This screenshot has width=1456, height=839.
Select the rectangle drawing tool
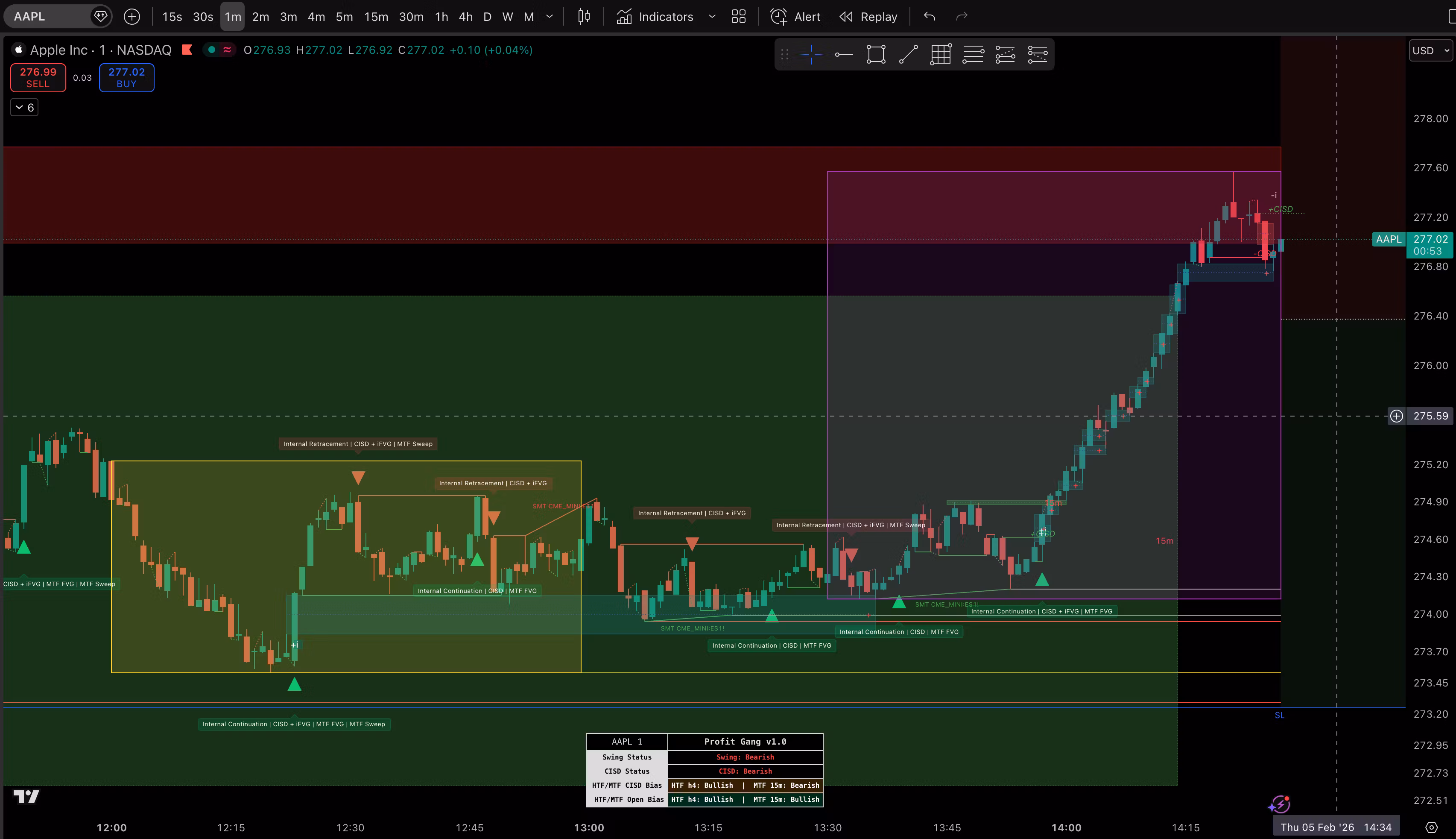pyautogui.click(x=875, y=55)
